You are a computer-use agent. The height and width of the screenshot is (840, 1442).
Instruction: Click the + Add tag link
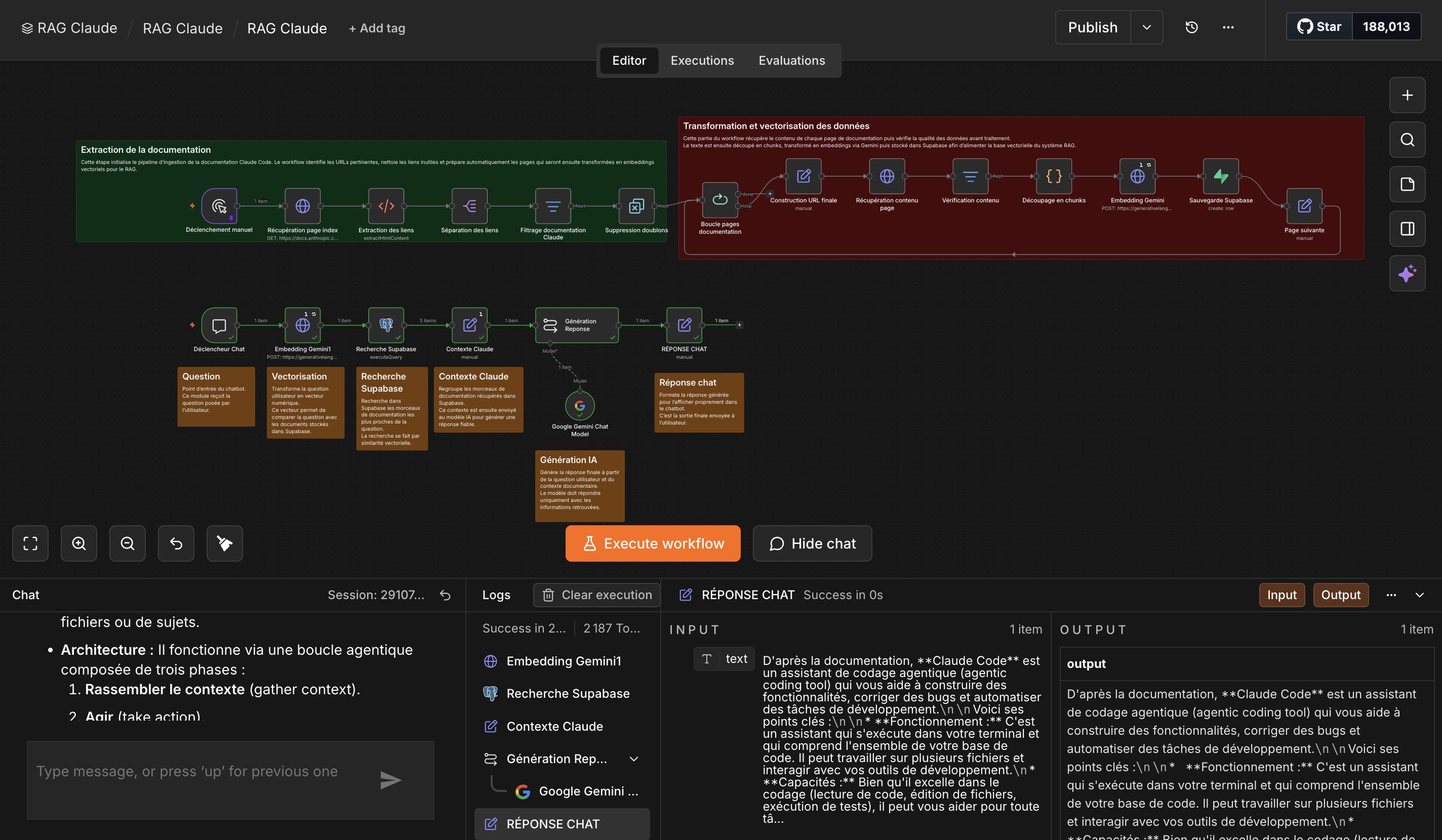click(x=377, y=28)
